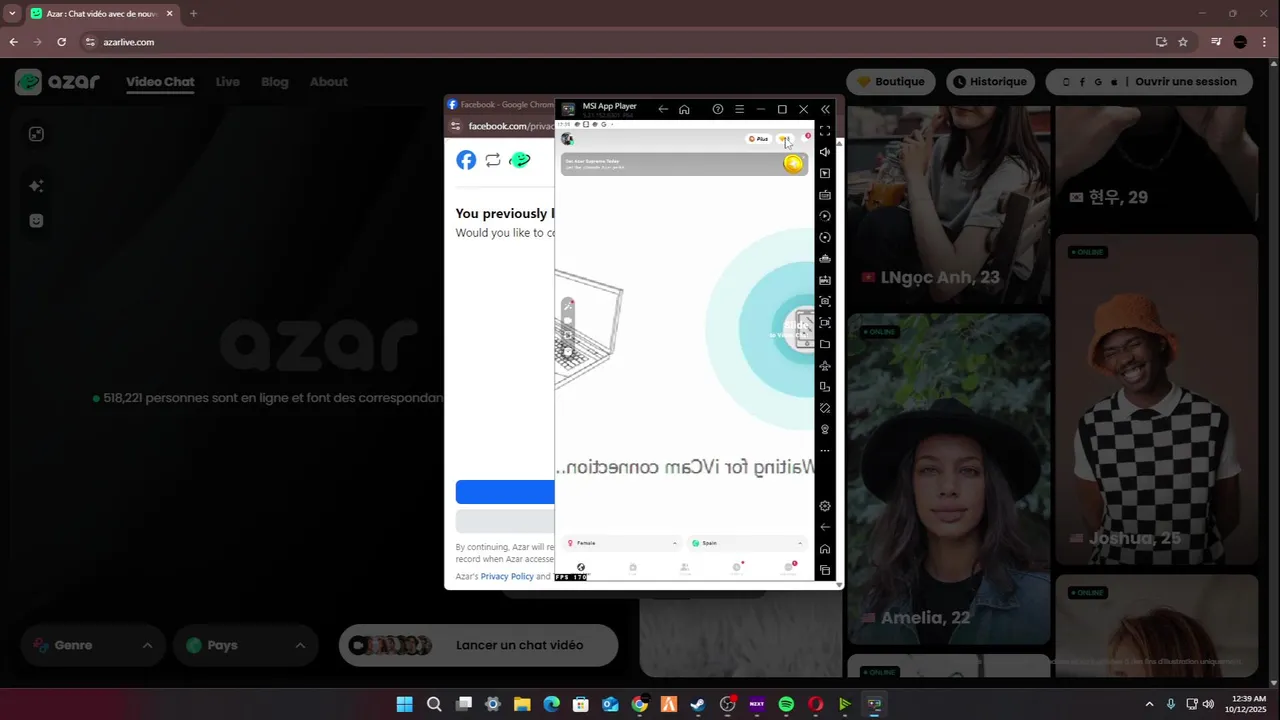Open File Explorer from the taskbar
The width and height of the screenshot is (1280, 720).
pyautogui.click(x=522, y=704)
